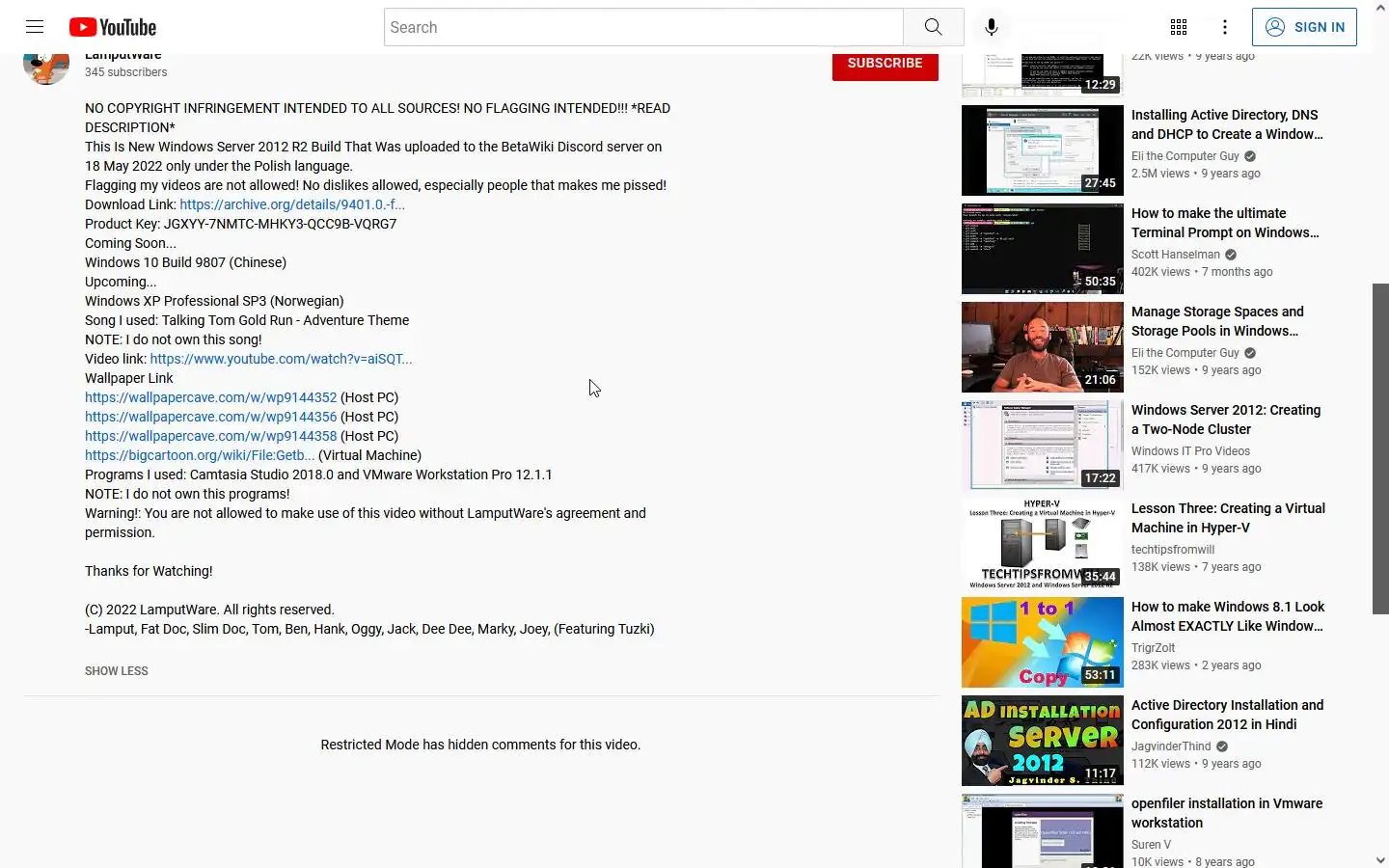
Task: Focus the Search input field
Action: tap(643, 27)
